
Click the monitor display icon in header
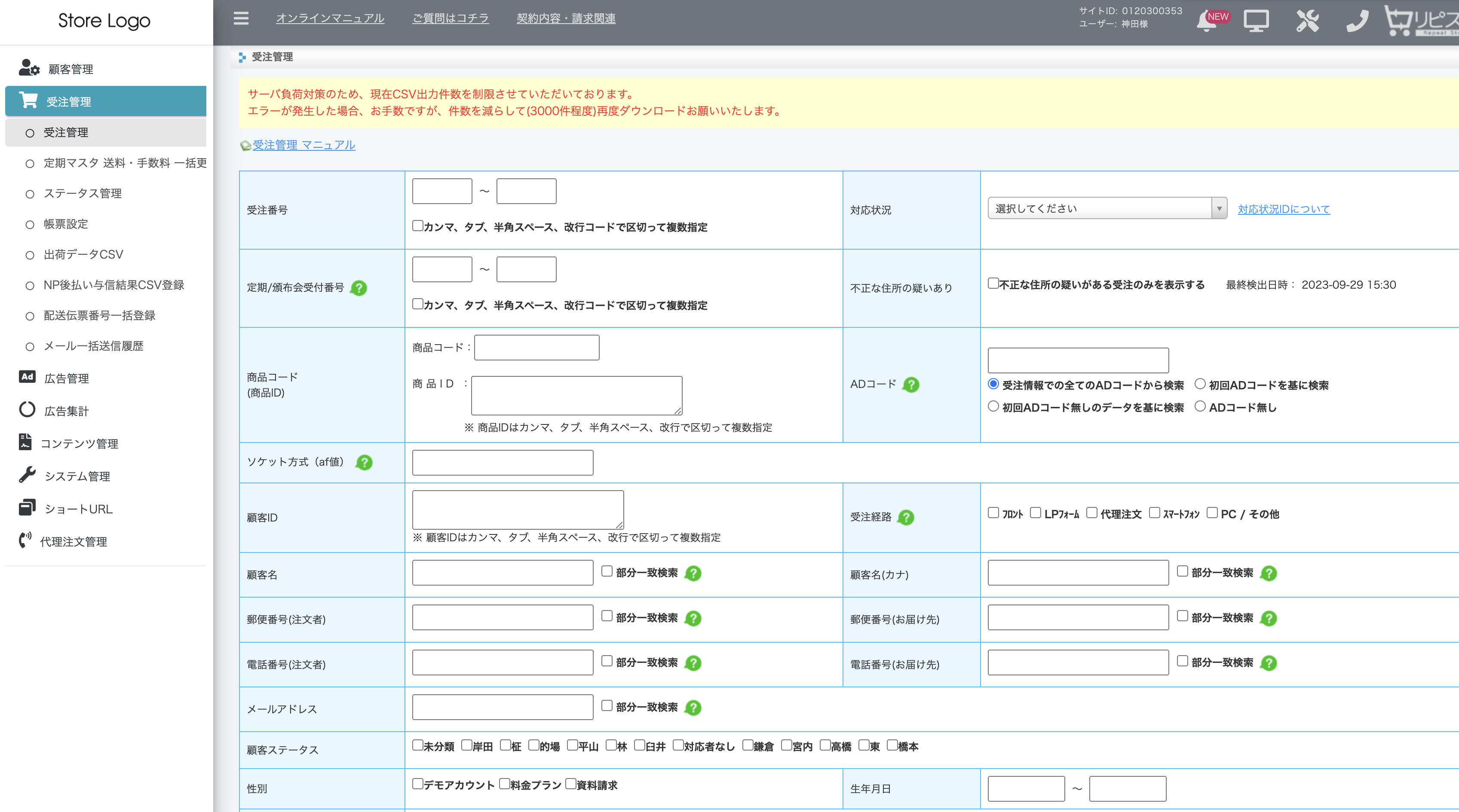coord(1256,21)
